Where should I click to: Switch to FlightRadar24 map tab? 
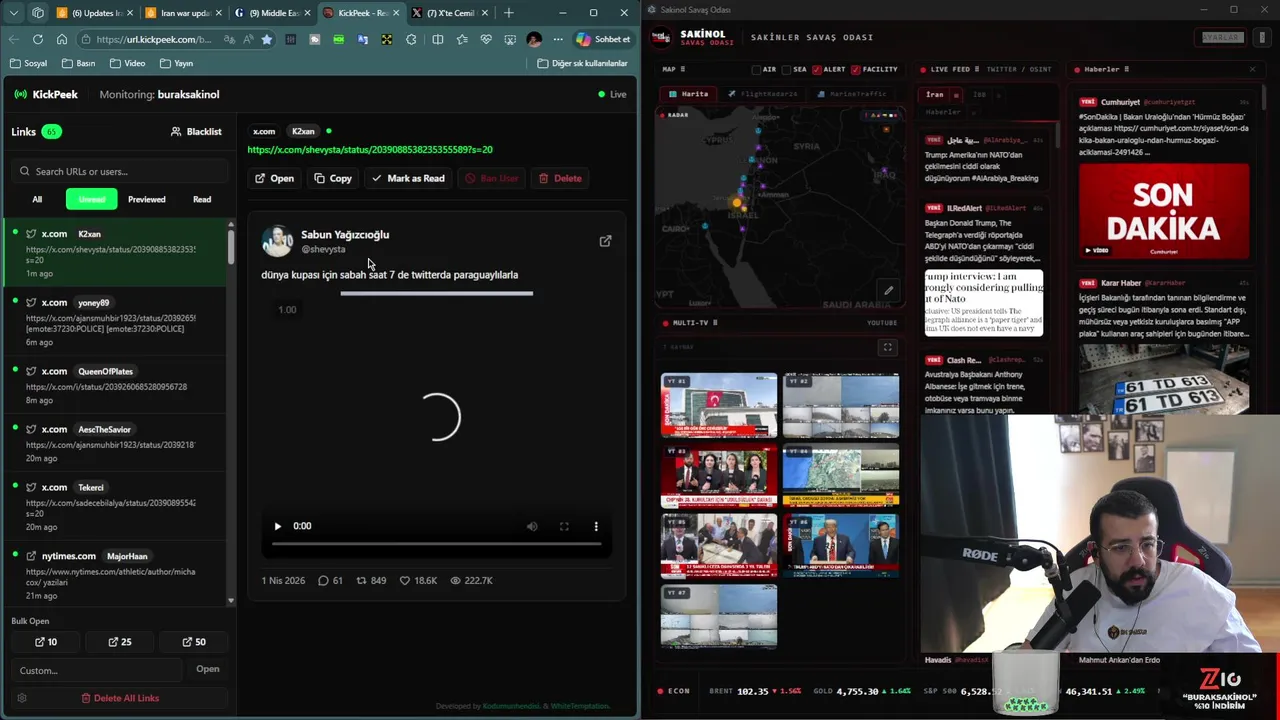click(x=762, y=94)
